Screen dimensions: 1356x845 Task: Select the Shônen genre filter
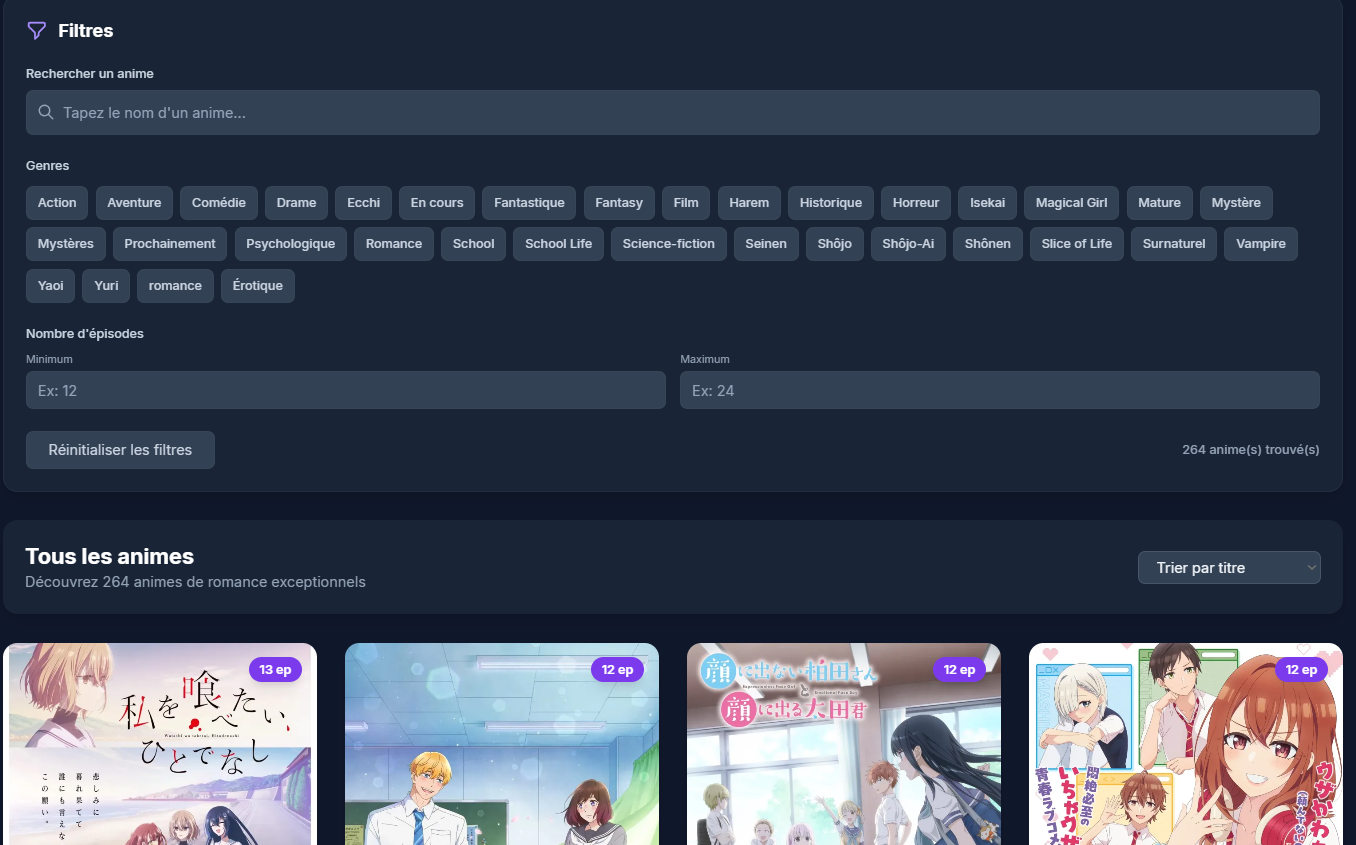[987, 244]
